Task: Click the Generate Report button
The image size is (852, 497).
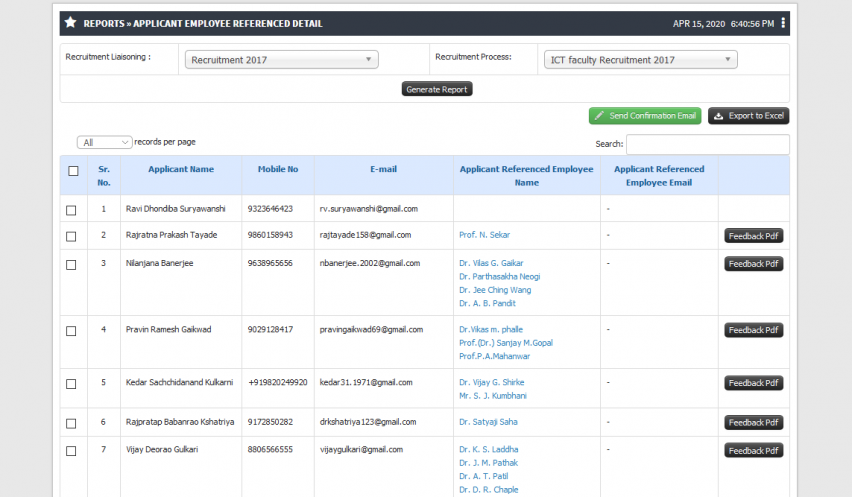Action: tap(437, 89)
